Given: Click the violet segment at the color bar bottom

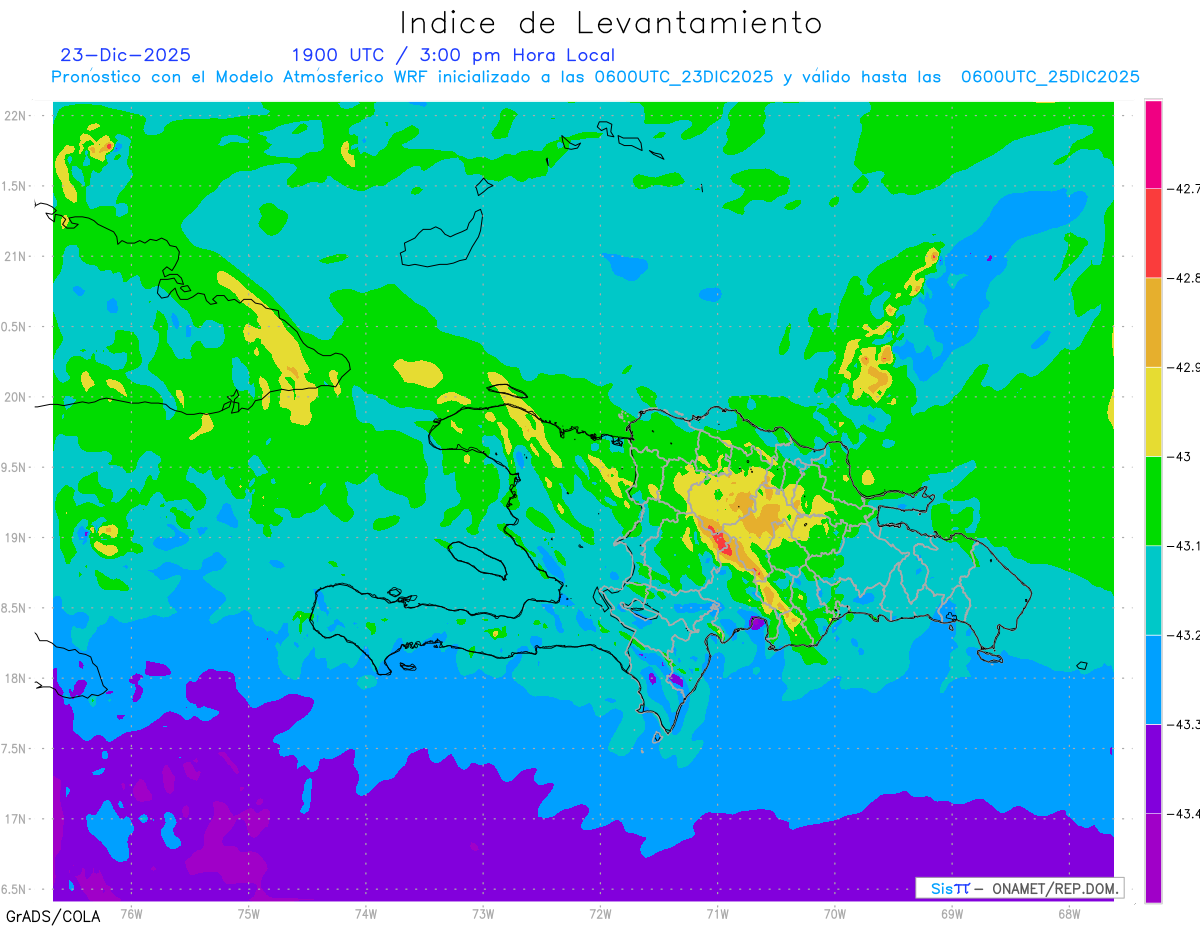Looking at the screenshot, I should pyautogui.click(x=1153, y=857).
